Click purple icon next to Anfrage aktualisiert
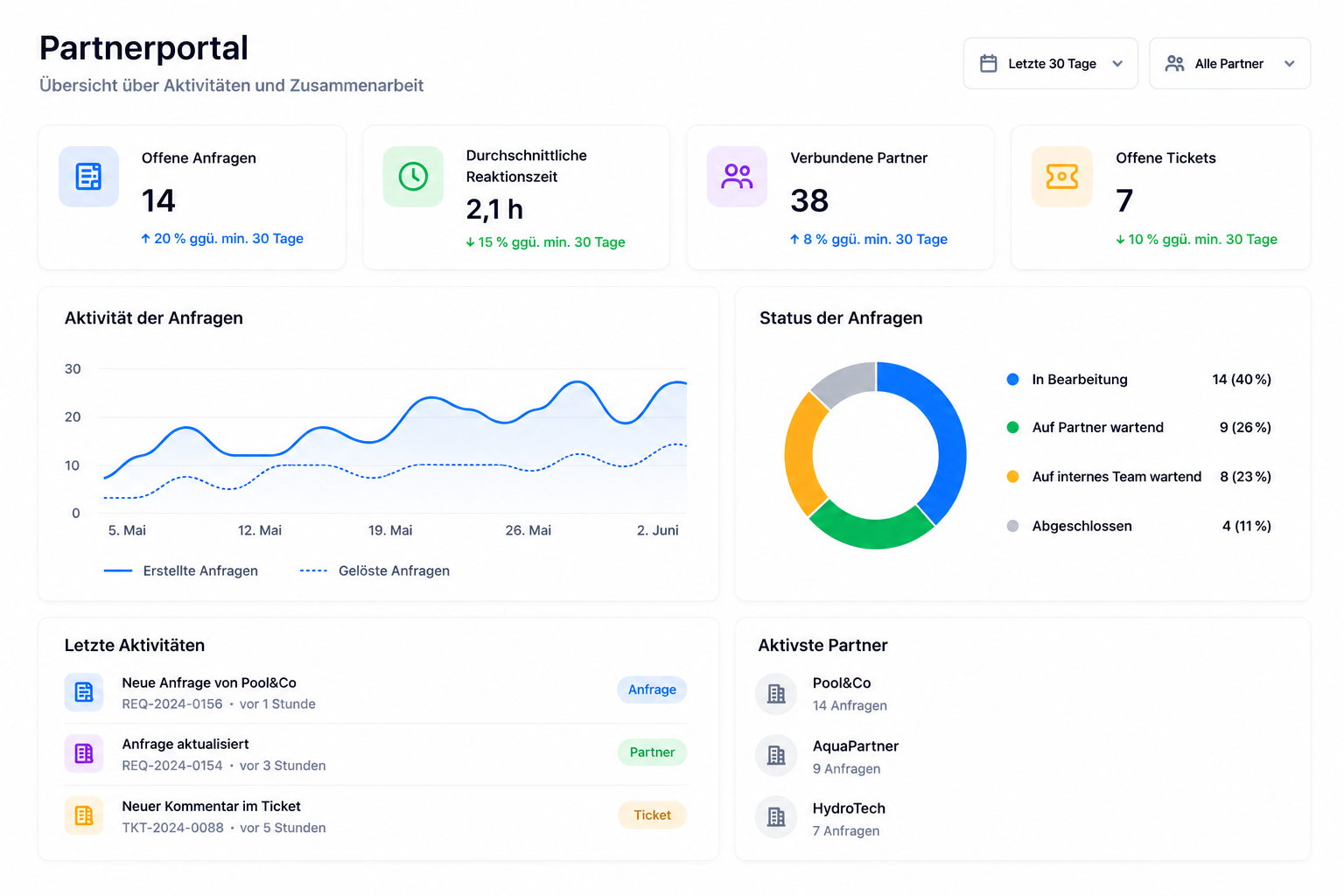 coord(84,753)
